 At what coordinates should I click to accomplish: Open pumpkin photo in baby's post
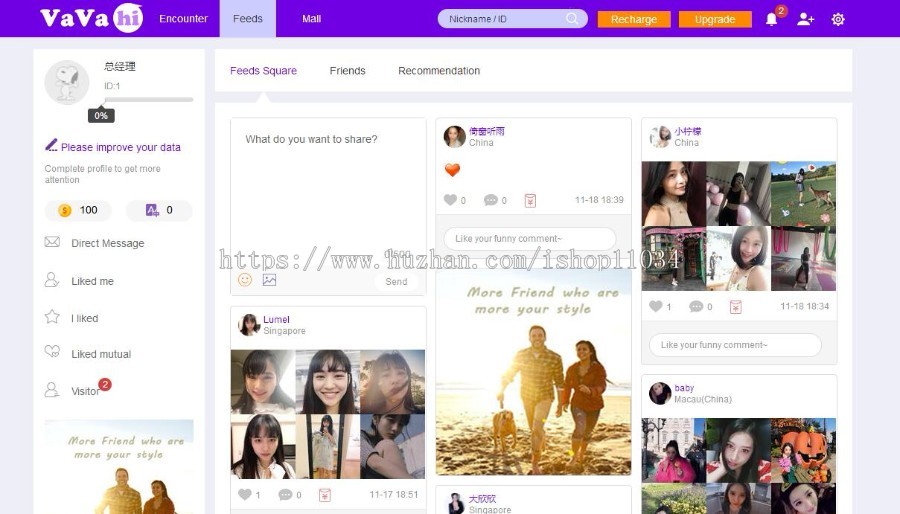803,450
